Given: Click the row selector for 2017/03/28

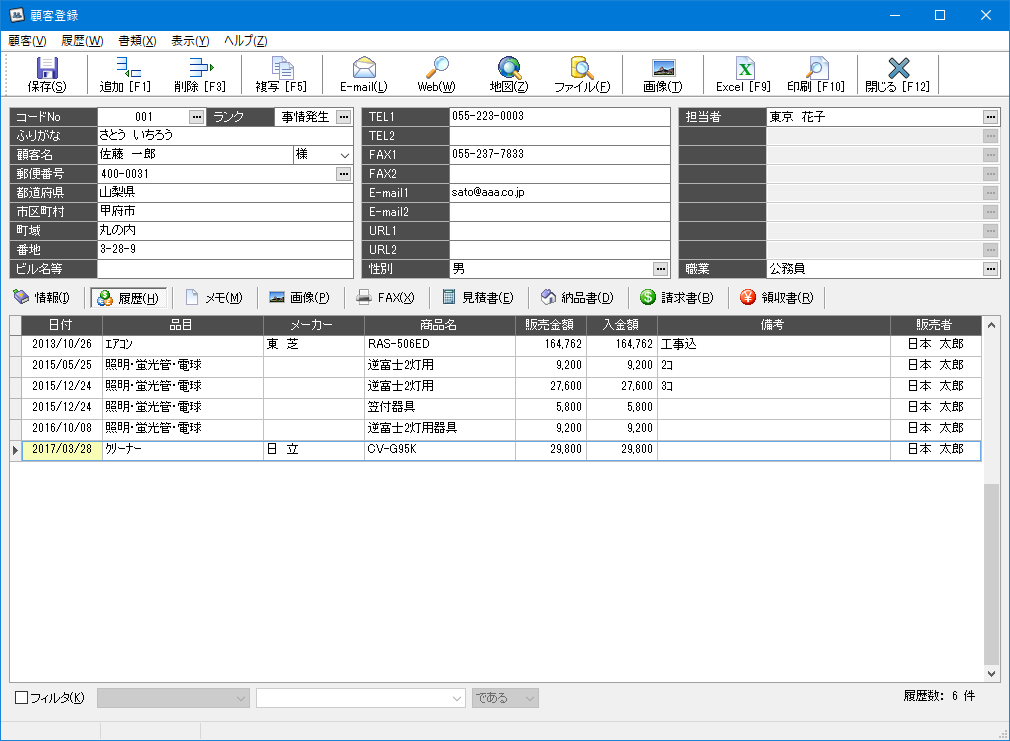Looking at the screenshot, I should pyautogui.click(x=15, y=450).
